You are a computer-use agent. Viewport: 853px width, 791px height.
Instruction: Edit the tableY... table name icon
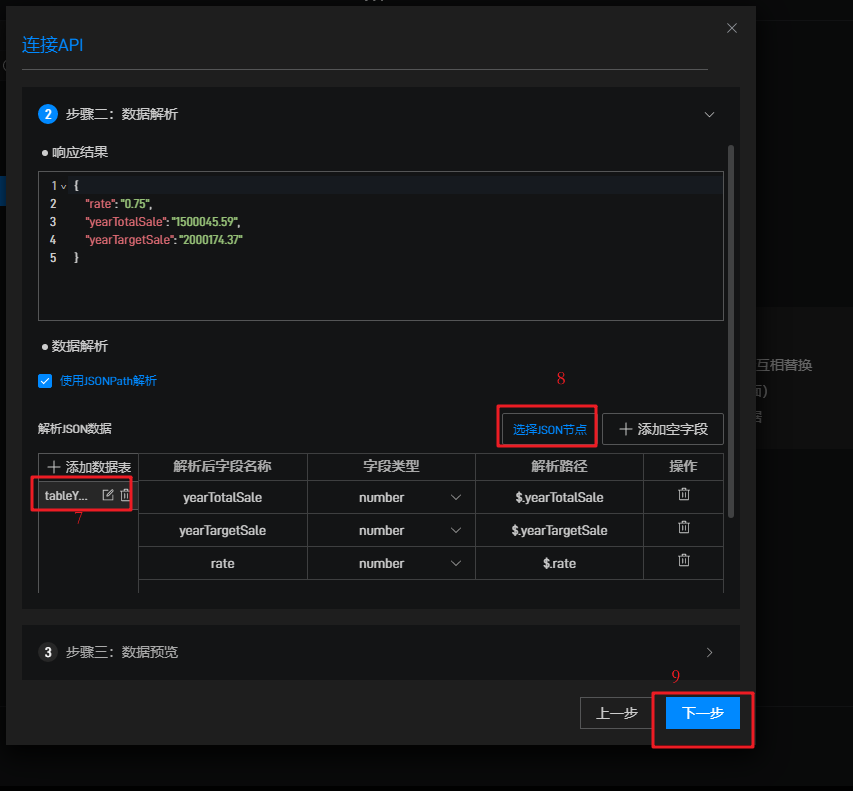(108, 495)
